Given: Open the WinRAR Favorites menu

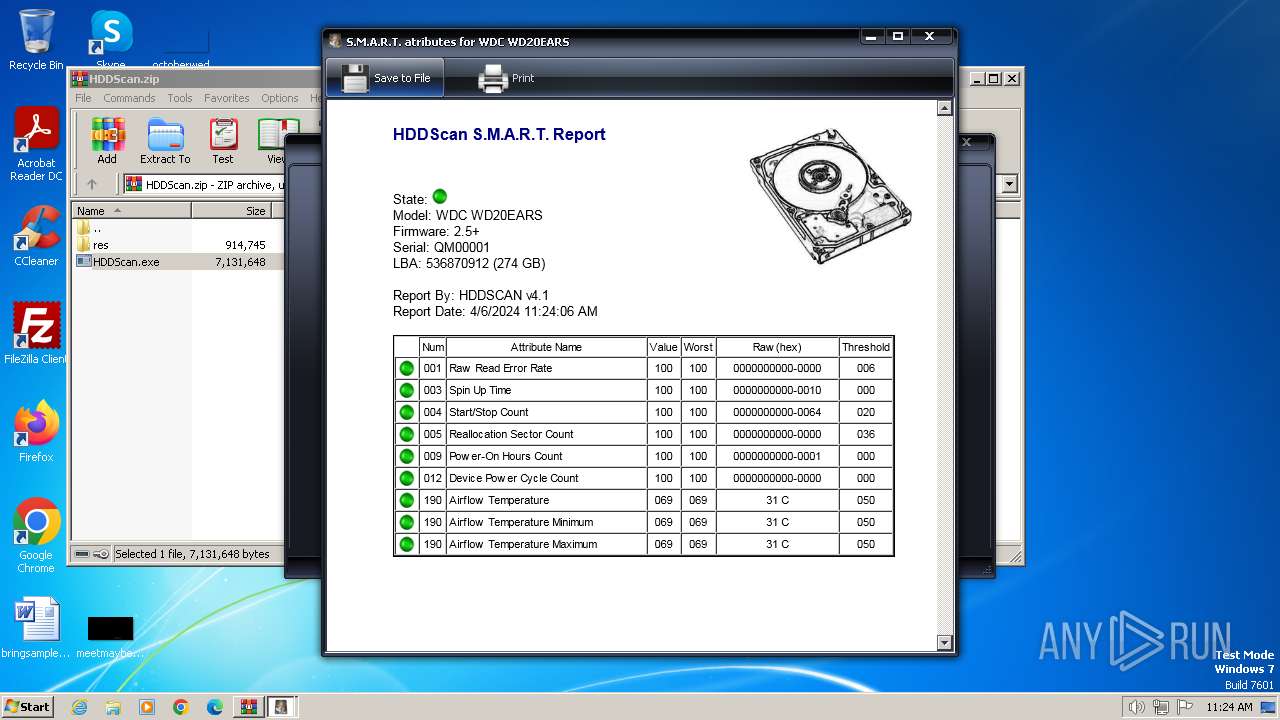Looking at the screenshot, I should tap(227, 98).
